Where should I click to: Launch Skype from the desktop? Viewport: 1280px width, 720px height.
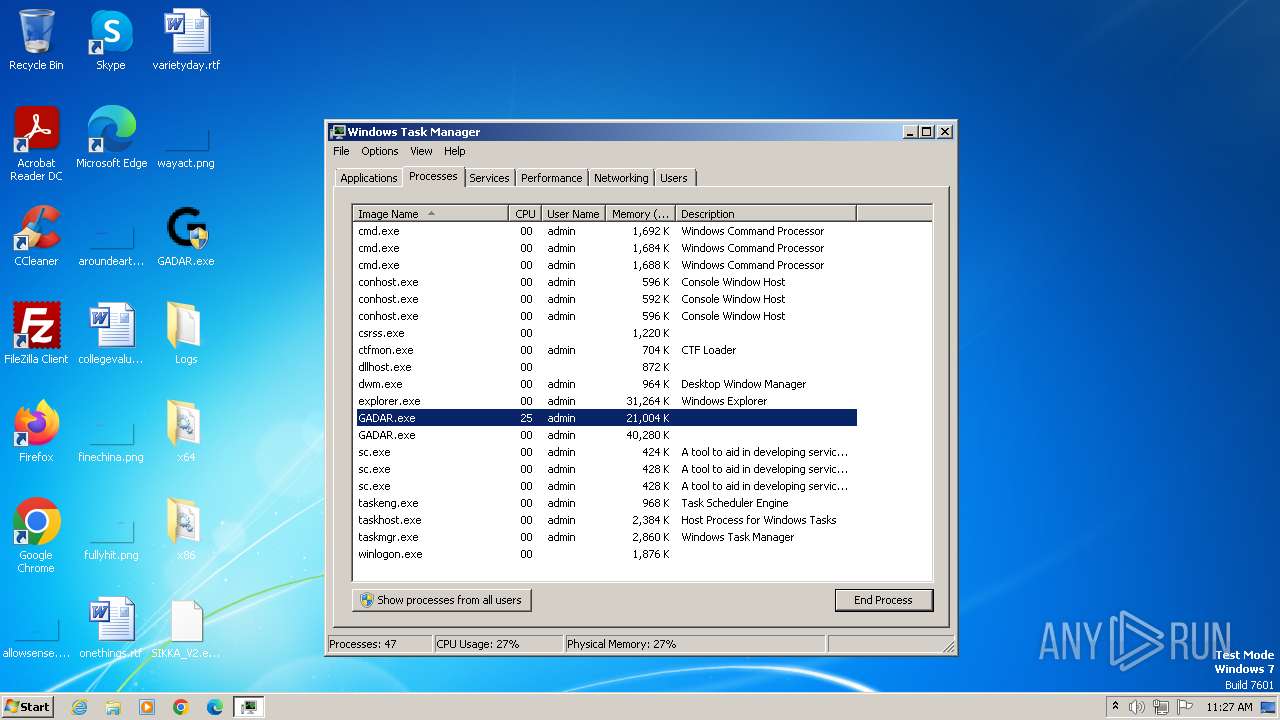(110, 40)
